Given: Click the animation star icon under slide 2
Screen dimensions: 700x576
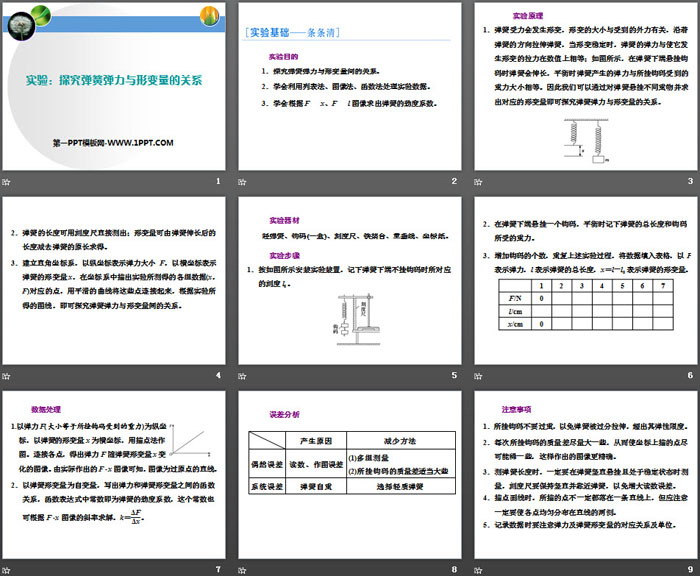Looking at the screenshot, I should [244, 181].
